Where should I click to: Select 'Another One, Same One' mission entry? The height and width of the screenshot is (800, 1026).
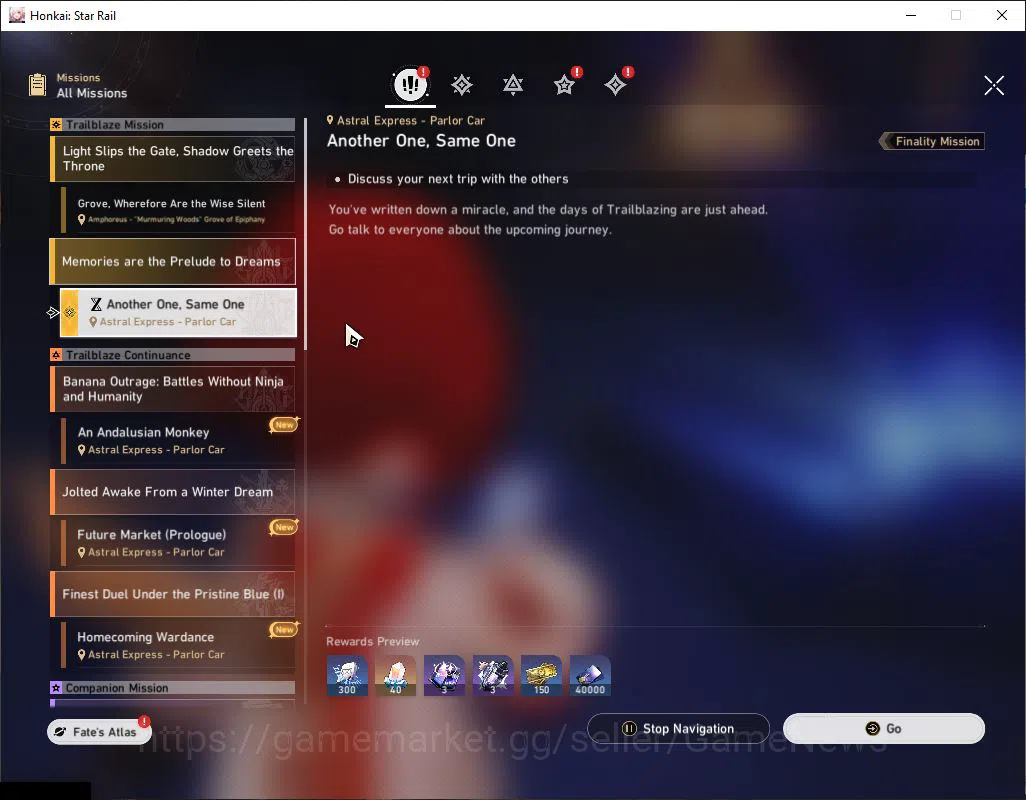click(178, 312)
